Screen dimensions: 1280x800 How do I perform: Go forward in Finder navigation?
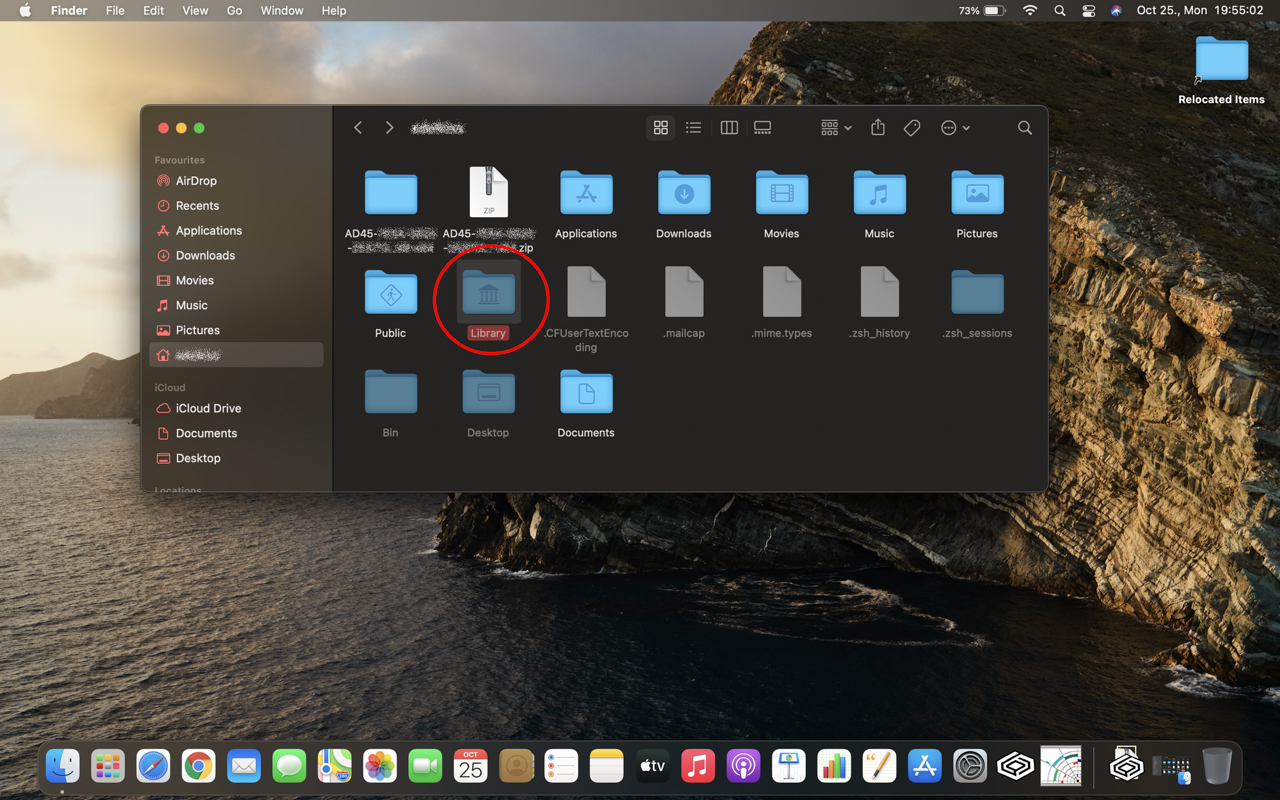(389, 128)
